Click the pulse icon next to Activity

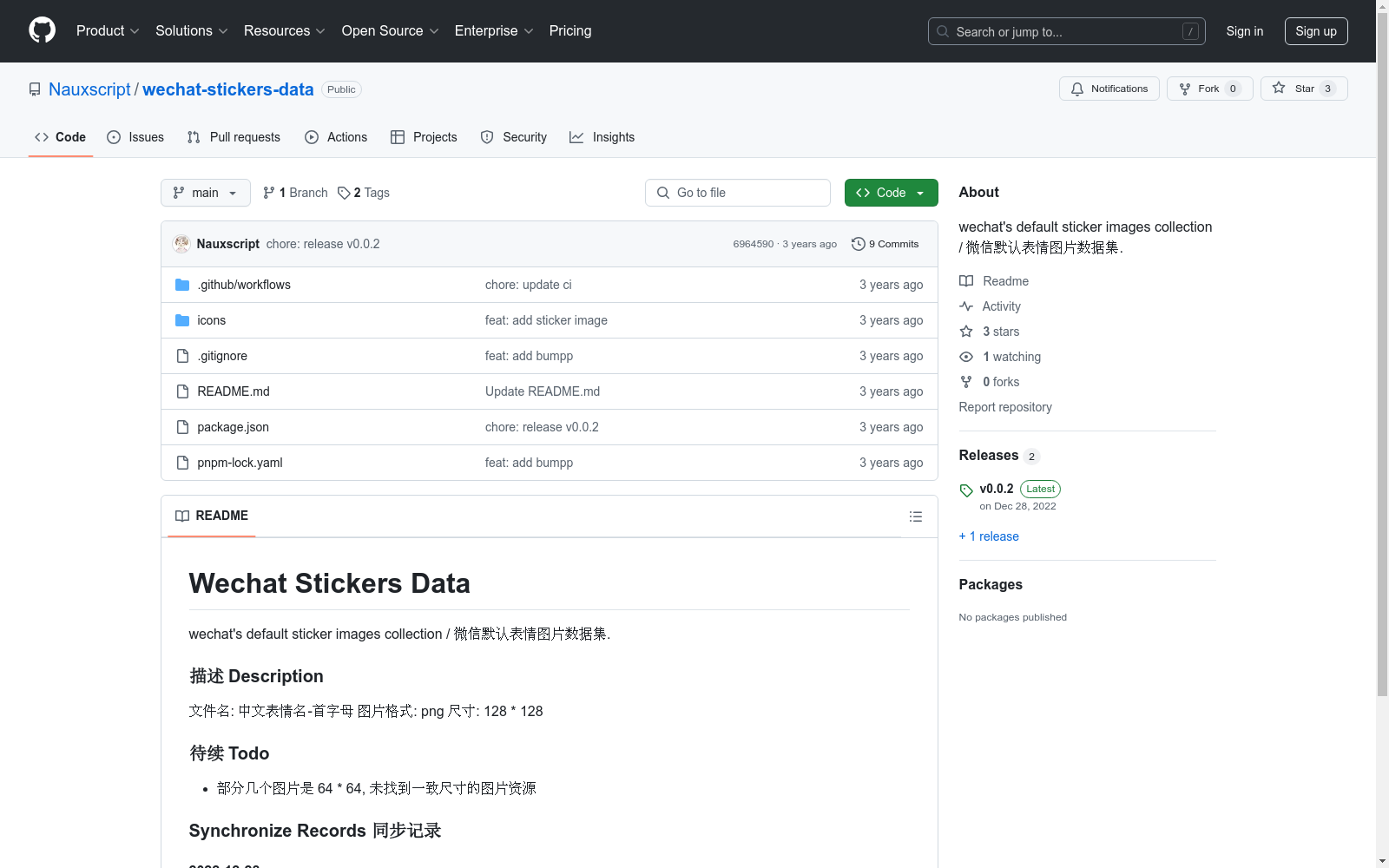[x=966, y=306]
